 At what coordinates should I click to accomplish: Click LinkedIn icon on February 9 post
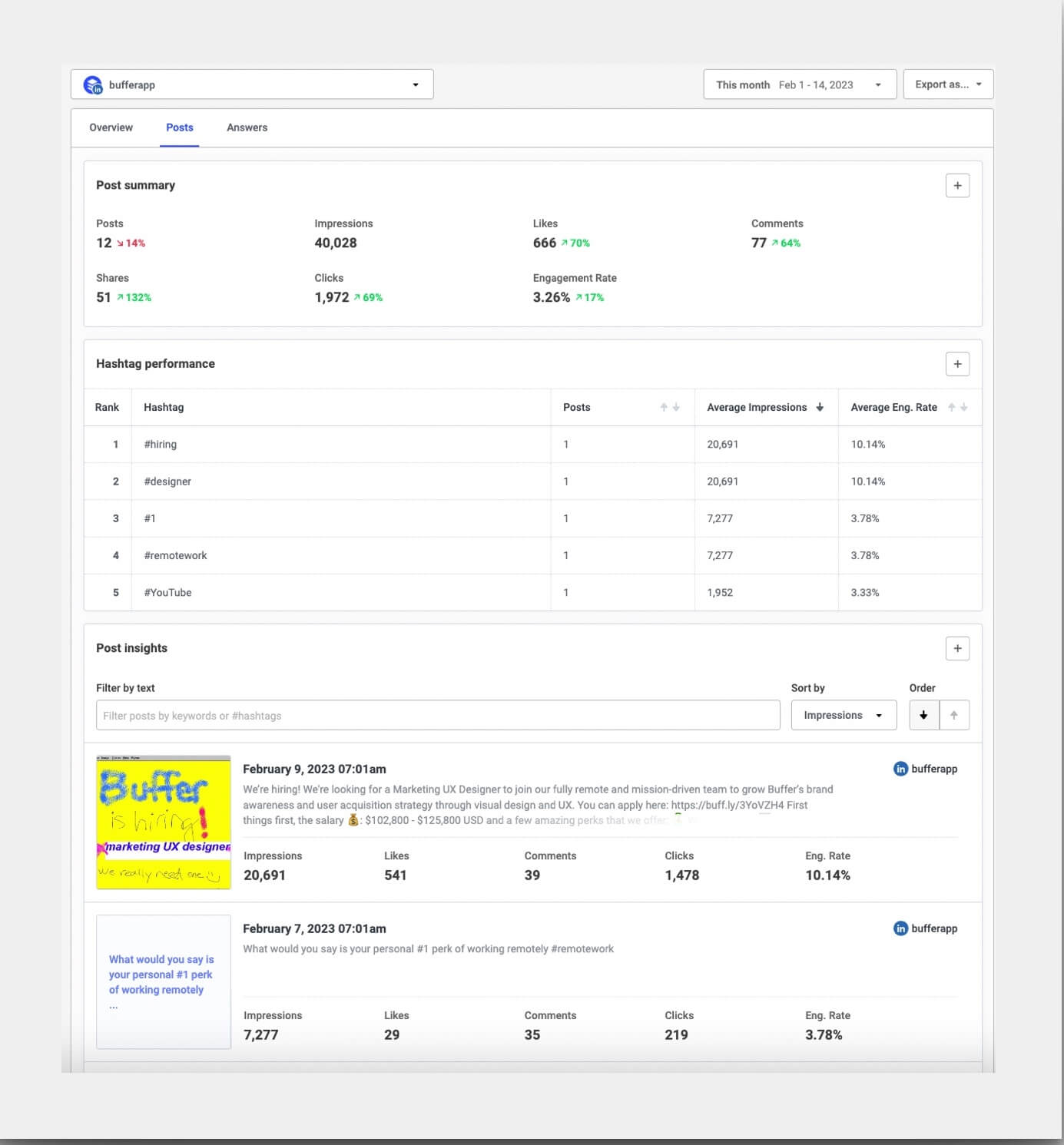(x=900, y=769)
